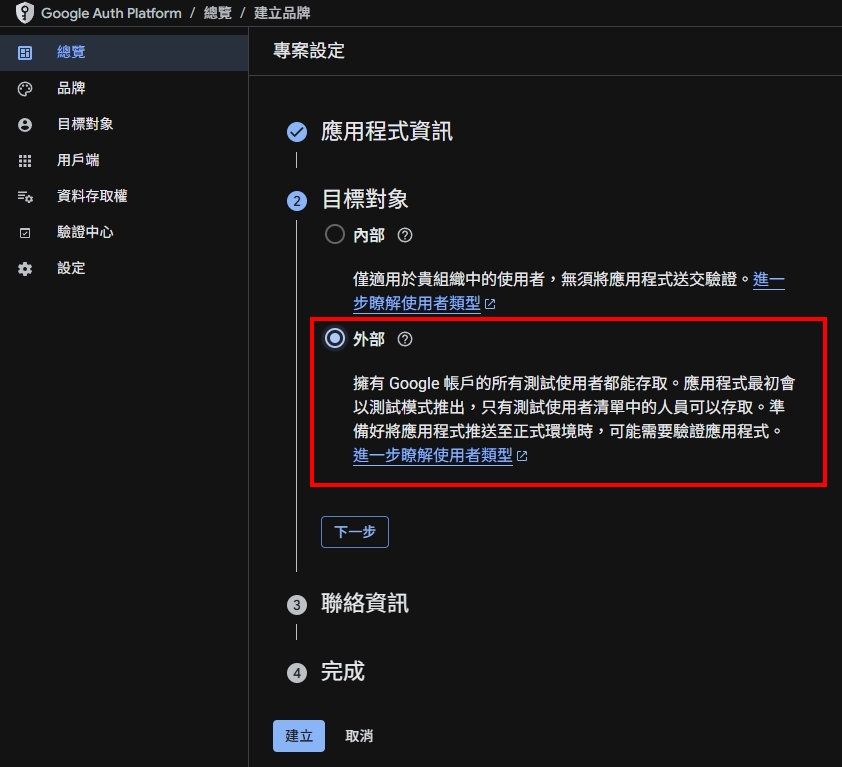Click the 下一步 button
This screenshot has height=767, width=842.
tap(354, 532)
